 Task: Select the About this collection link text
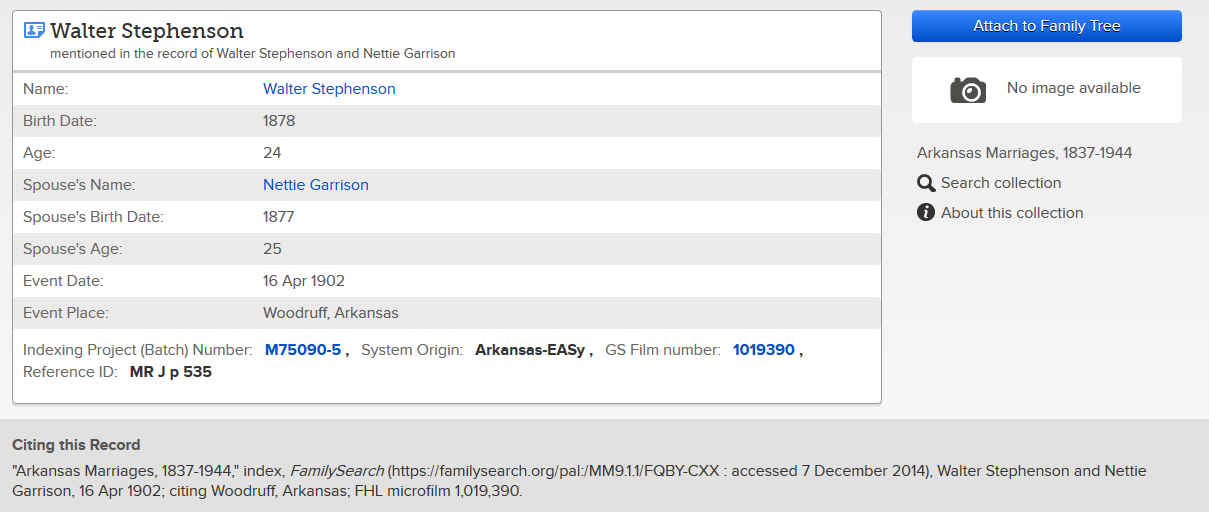click(x=1012, y=213)
